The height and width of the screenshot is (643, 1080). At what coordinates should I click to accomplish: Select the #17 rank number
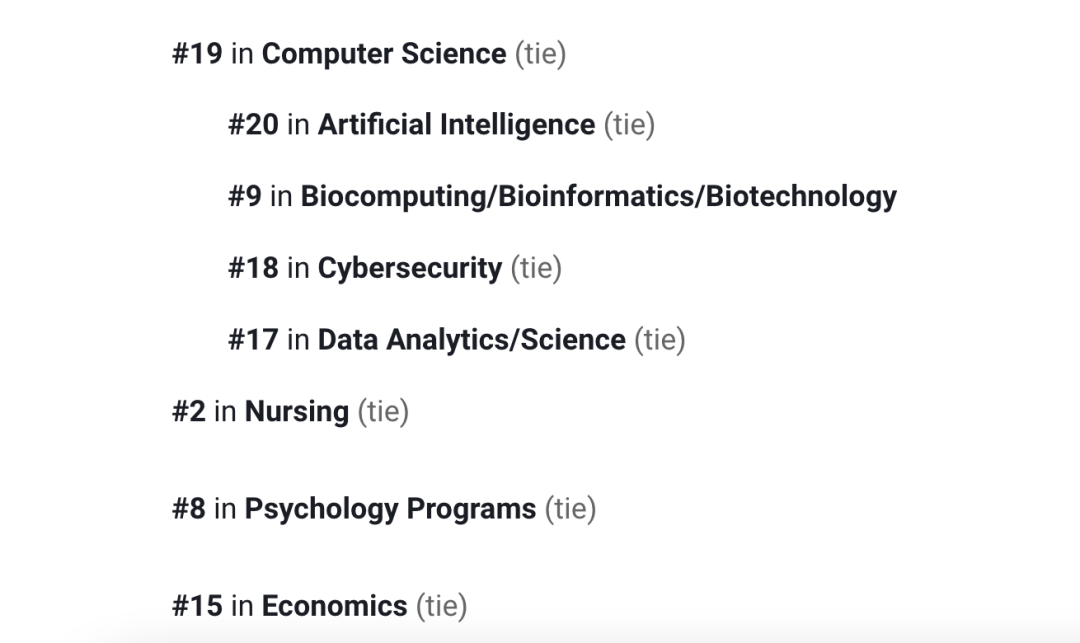(253, 340)
